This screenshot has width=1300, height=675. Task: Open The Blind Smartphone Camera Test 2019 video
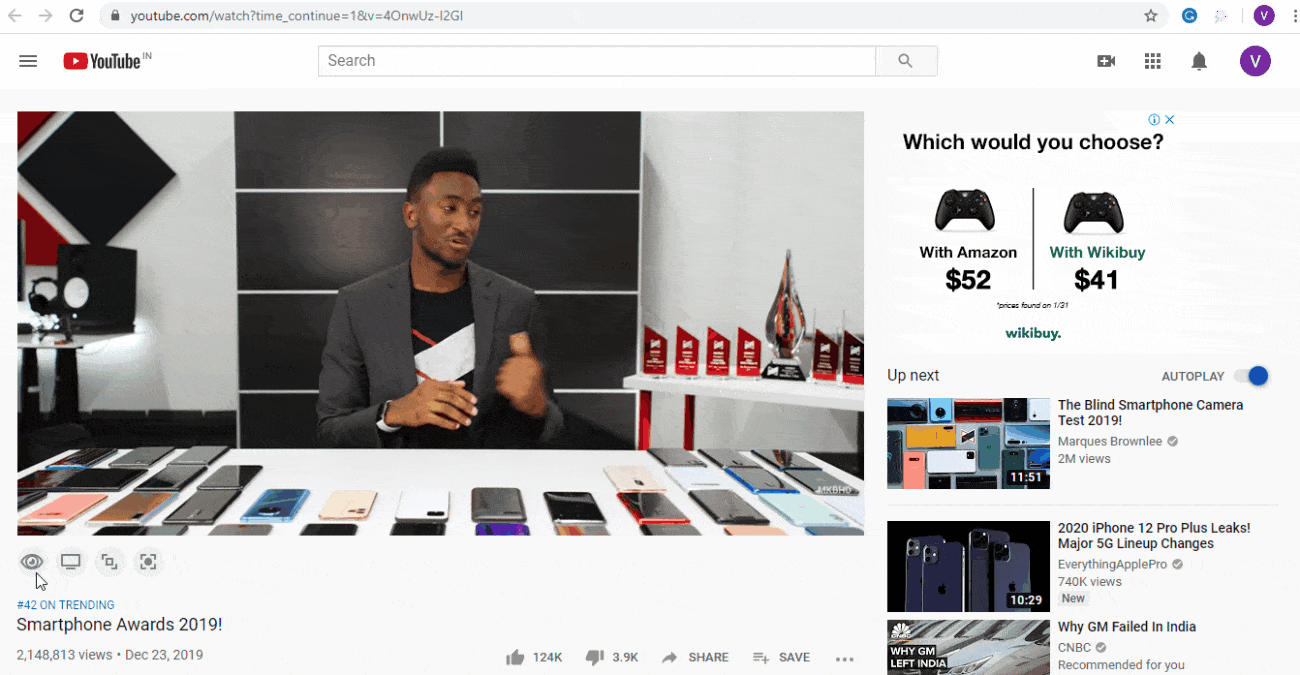(x=1150, y=412)
